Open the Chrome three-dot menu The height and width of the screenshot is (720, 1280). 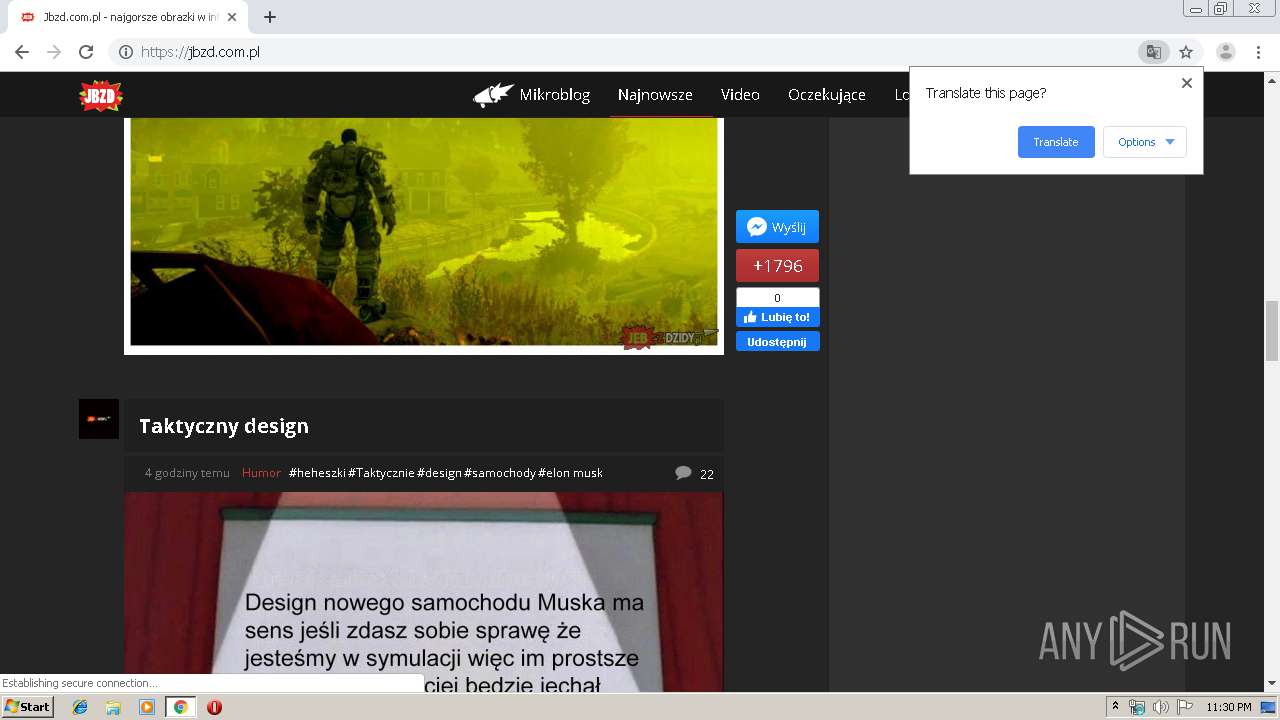1258,52
